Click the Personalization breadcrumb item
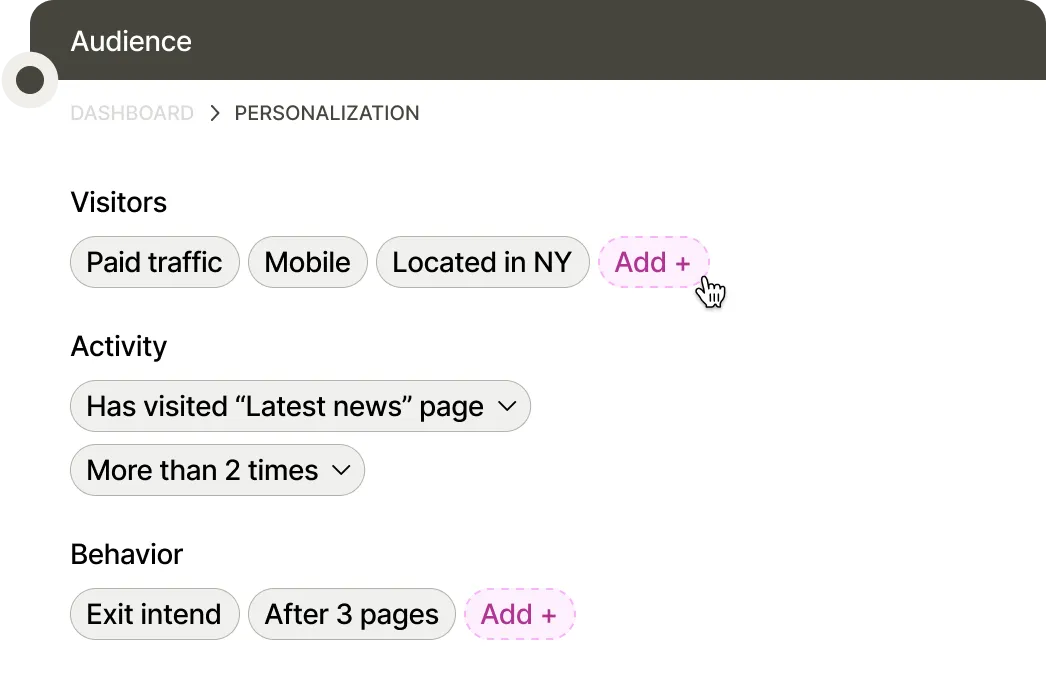 tap(327, 113)
